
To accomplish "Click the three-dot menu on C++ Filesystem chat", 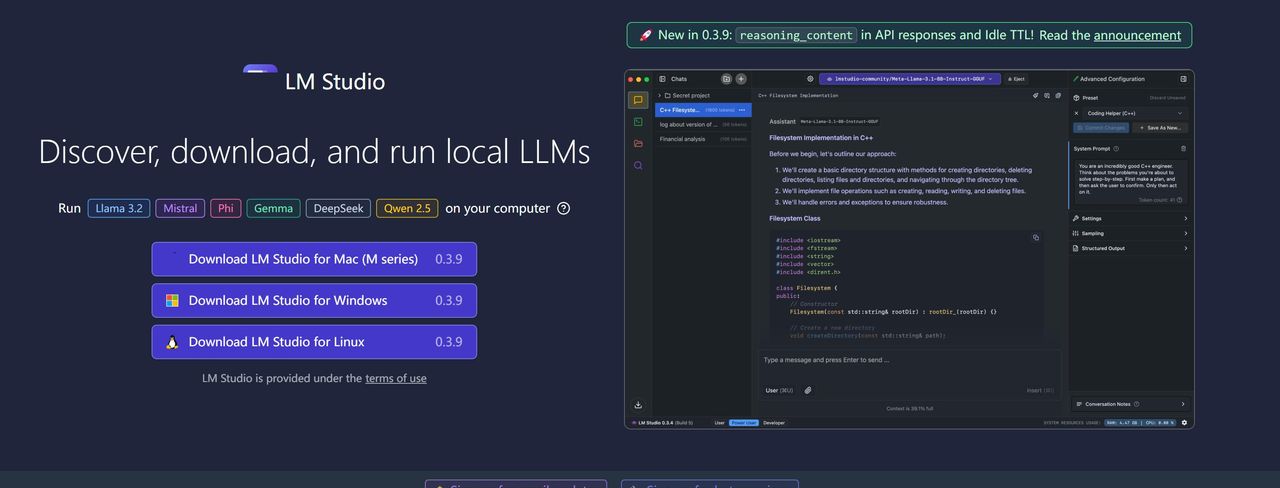I will coord(742,110).
